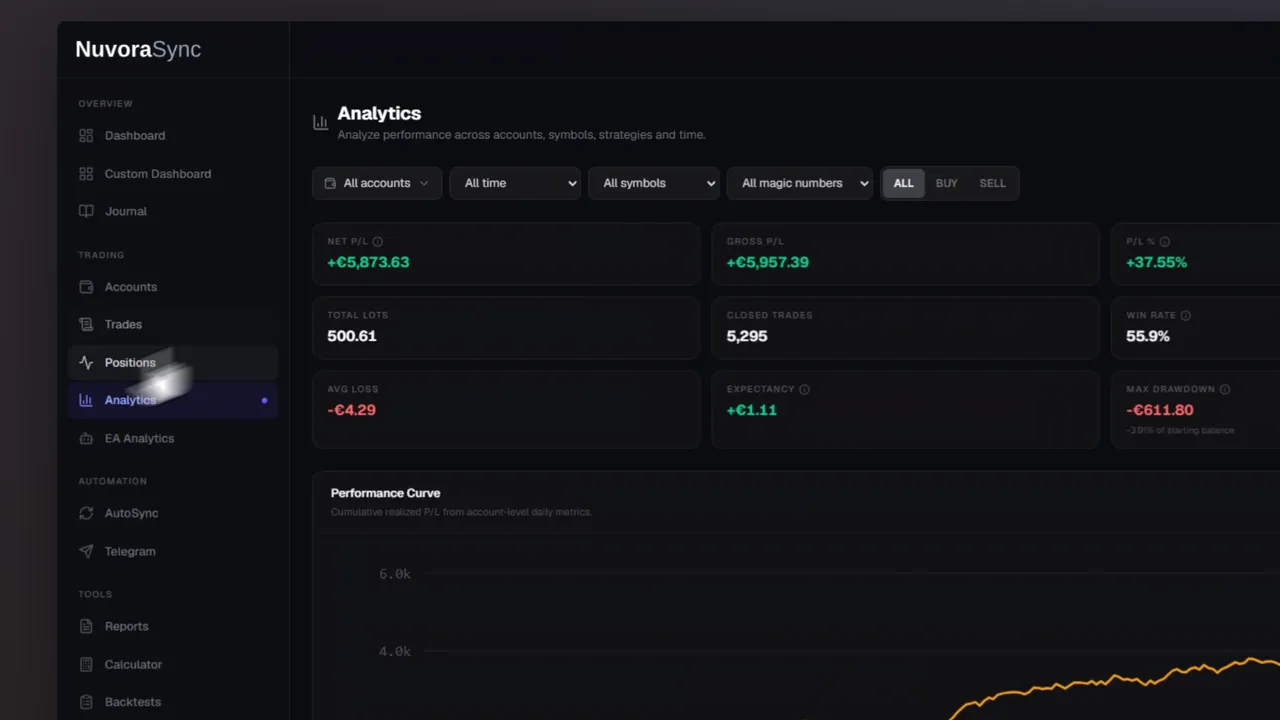Image resolution: width=1280 pixels, height=720 pixels.
Task: Select the SELL trade direction filter
Action: (992, 183)
